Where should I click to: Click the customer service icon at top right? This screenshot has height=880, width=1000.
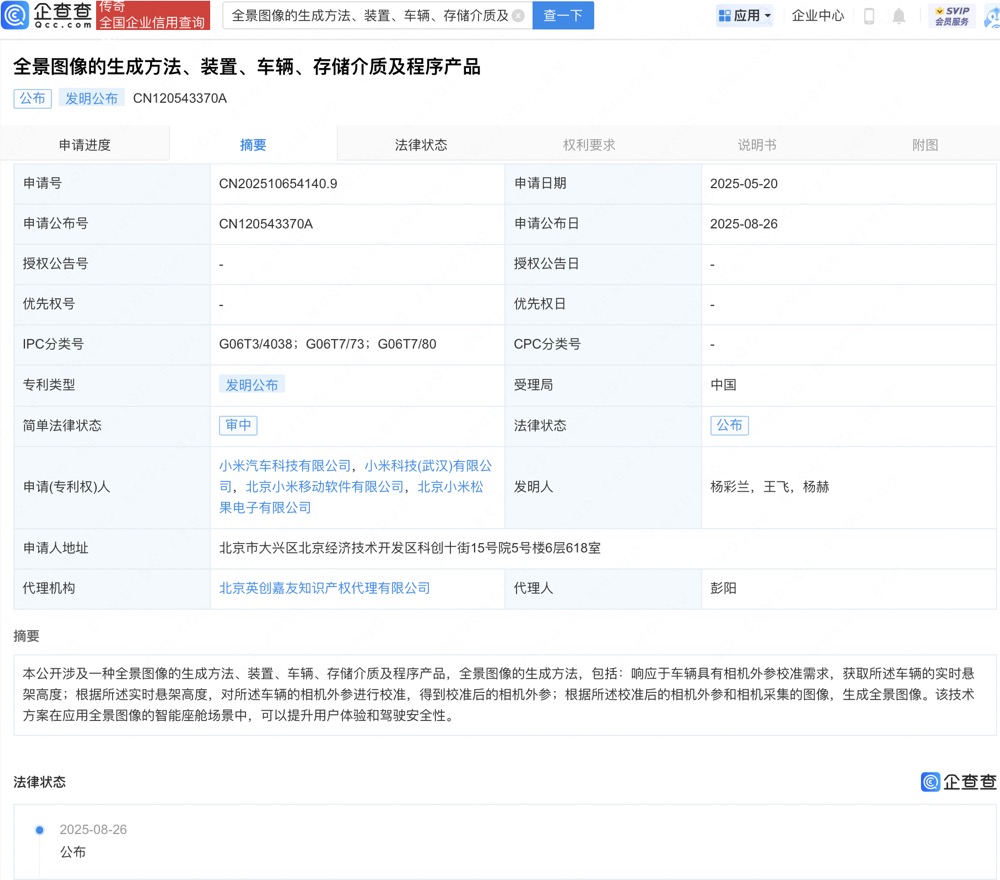[x=992, y=16]
